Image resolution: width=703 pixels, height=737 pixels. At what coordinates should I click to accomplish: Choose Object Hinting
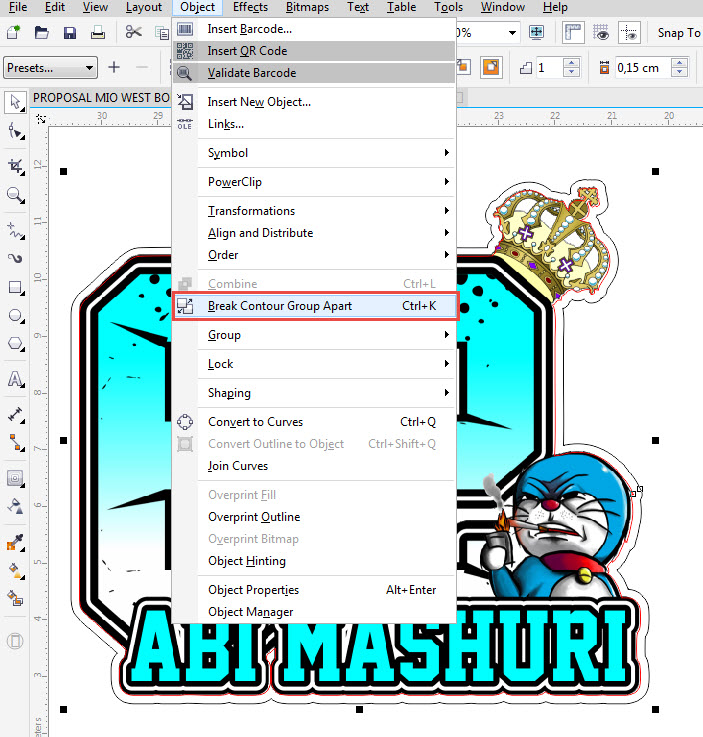(315, 561)
